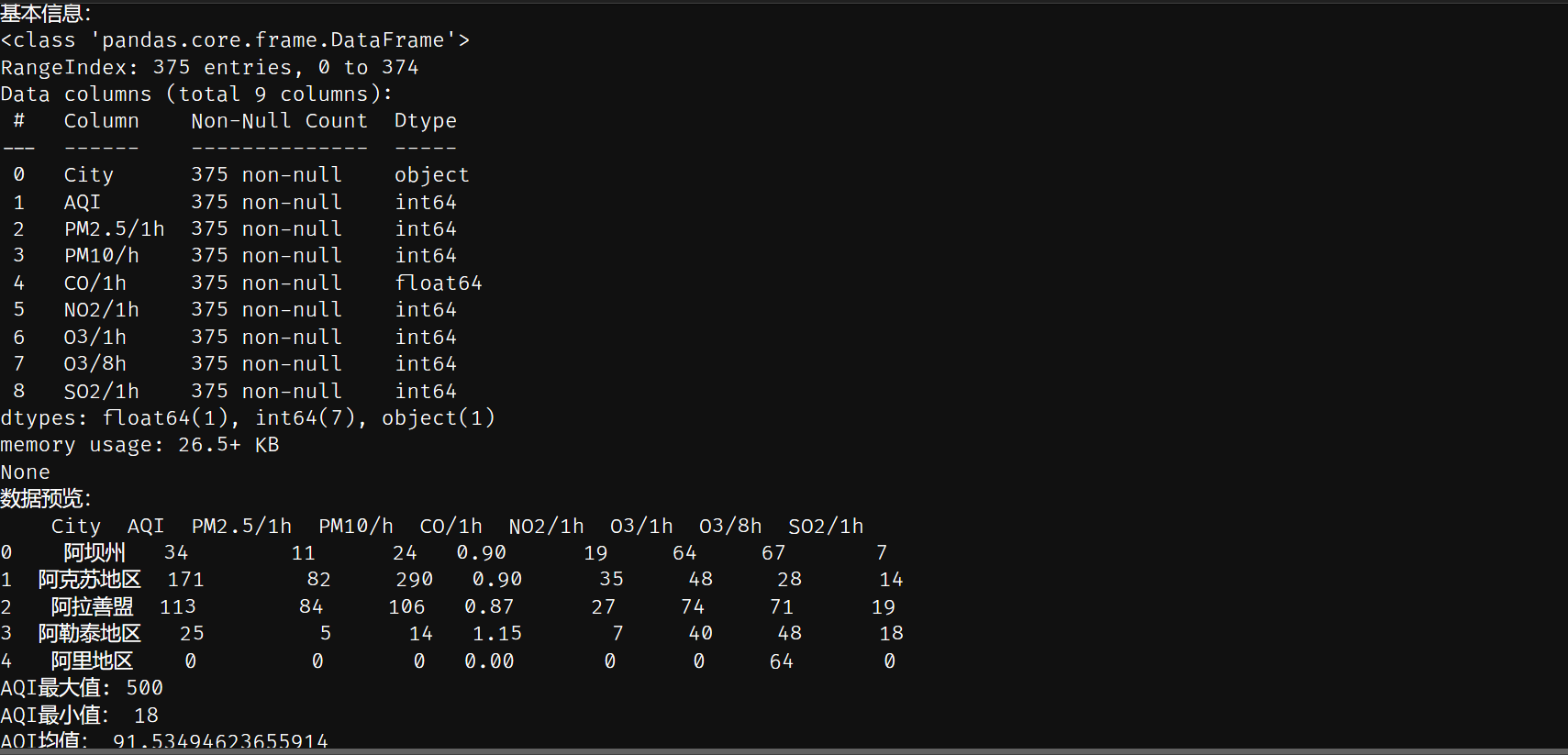The height and width of the screenshot is (755, 1568).
Task: Click the 'dtypes: float64(1), int64(7)' summary line
Action: (x=248, y=418)
